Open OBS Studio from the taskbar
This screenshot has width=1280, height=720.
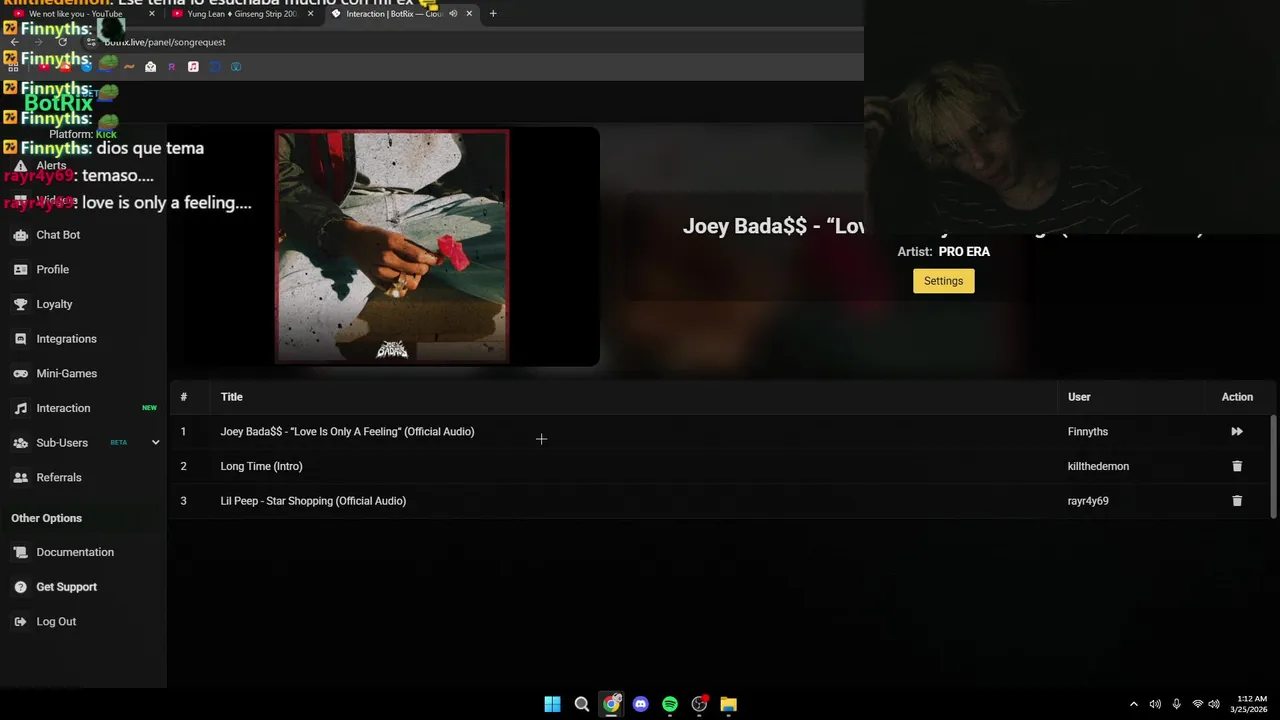pos(699,704)
